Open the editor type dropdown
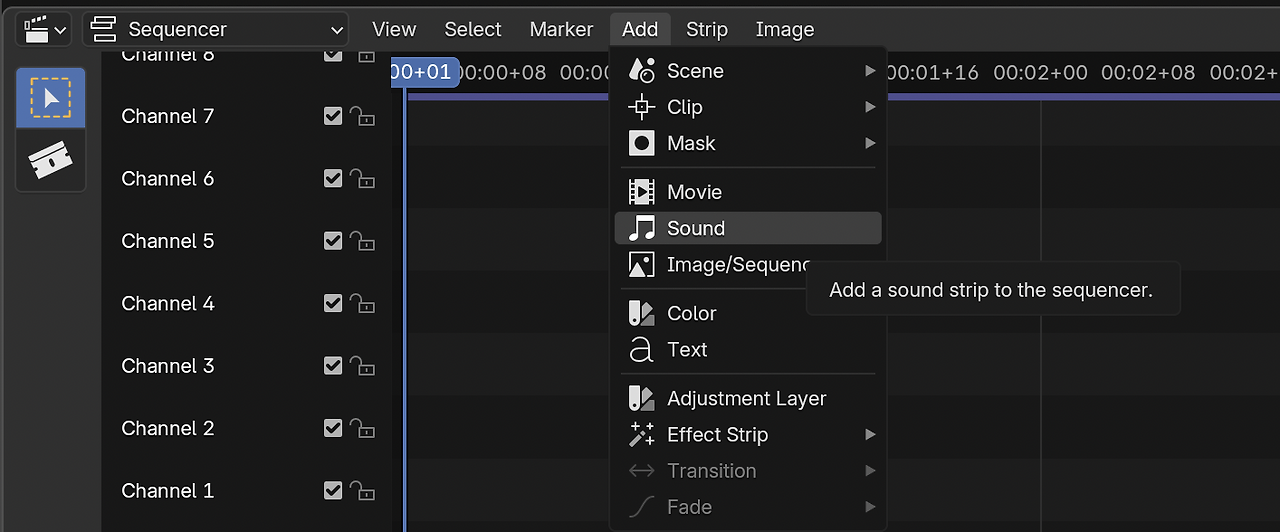1280x532 pixels. (46, 30)
